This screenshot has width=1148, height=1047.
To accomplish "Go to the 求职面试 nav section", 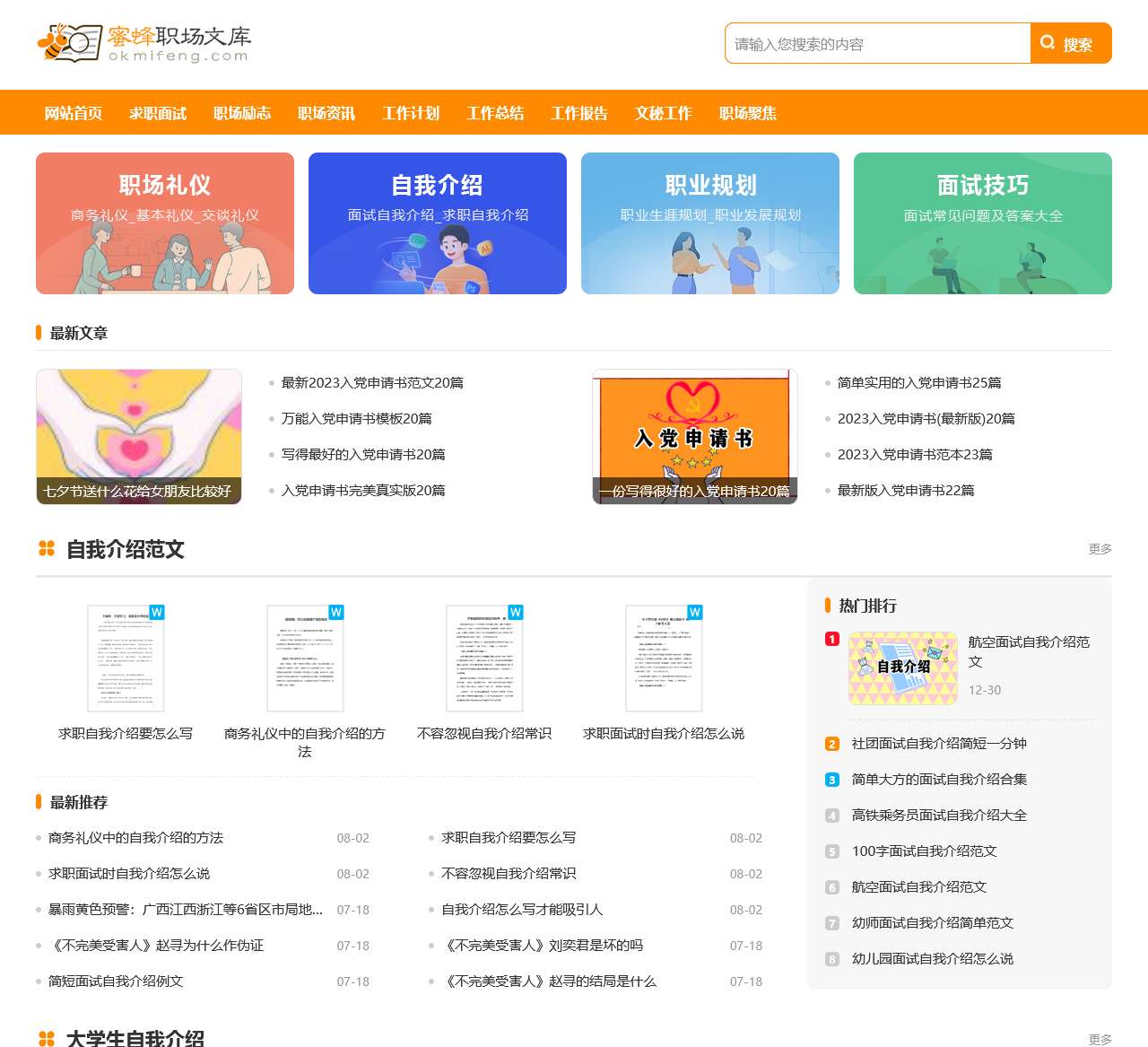I will coord(158,113).
